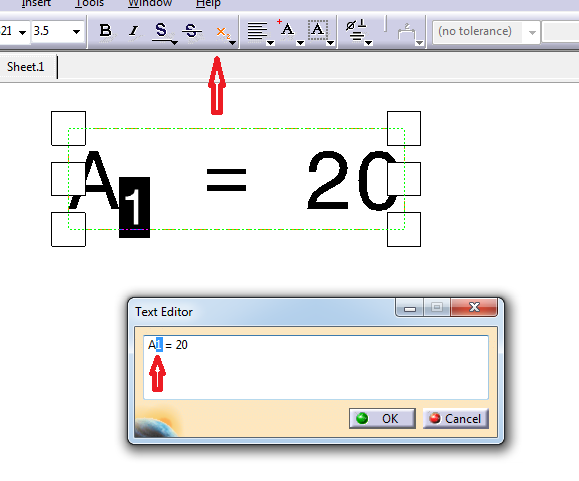Click the highlighted subscript 1 in drawing
Screen dimensions: 579x481
[134, 207]
